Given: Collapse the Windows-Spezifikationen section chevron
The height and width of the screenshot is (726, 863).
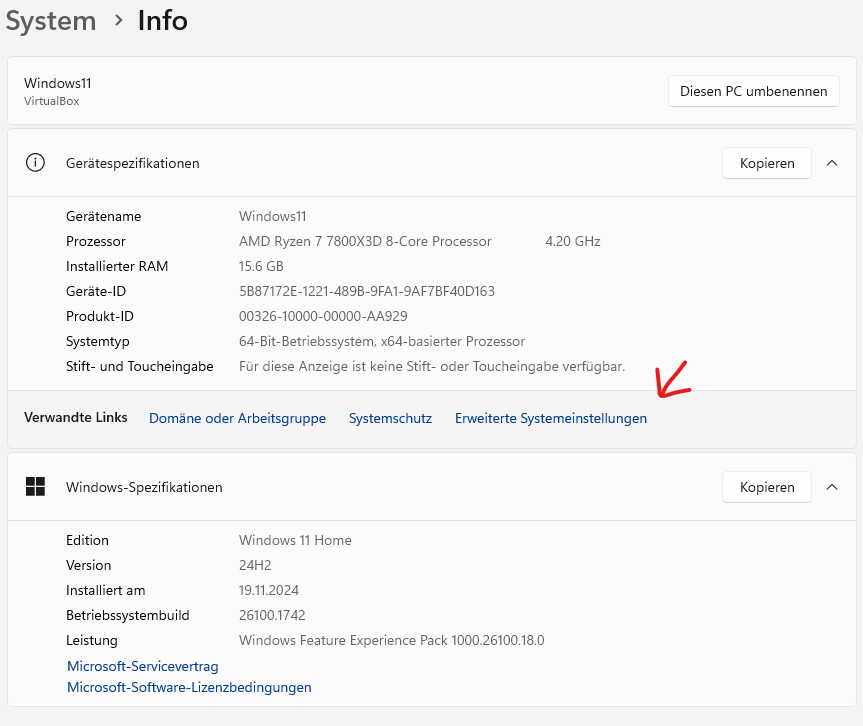Looking at the screenshot, I should [x=832, y=487].
